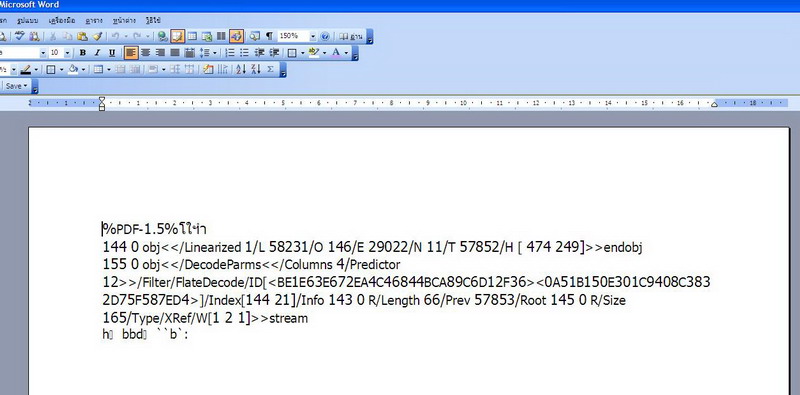Click the Insert Table icon
The image size is (800, 395).
192,36
